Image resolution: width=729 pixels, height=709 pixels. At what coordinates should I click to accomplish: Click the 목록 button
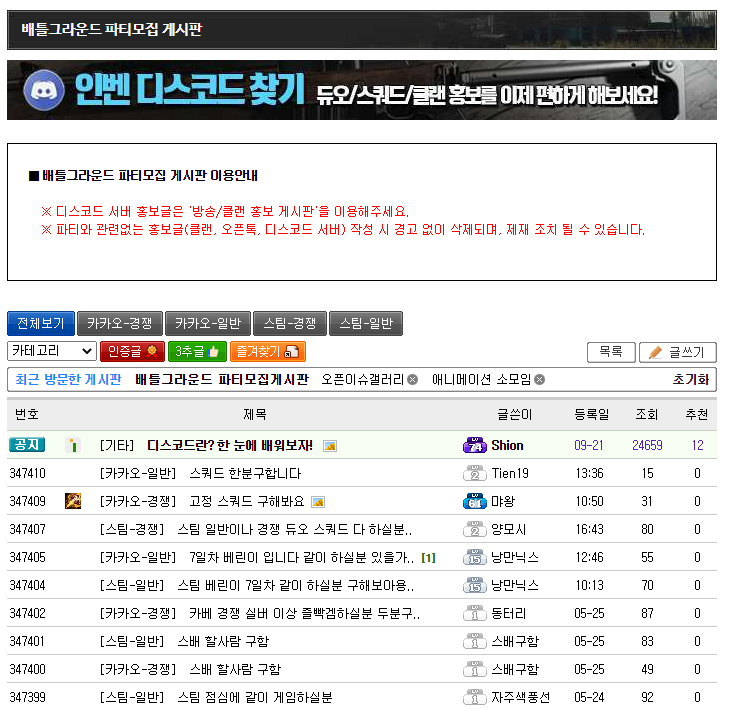click(x=611, y=352)
